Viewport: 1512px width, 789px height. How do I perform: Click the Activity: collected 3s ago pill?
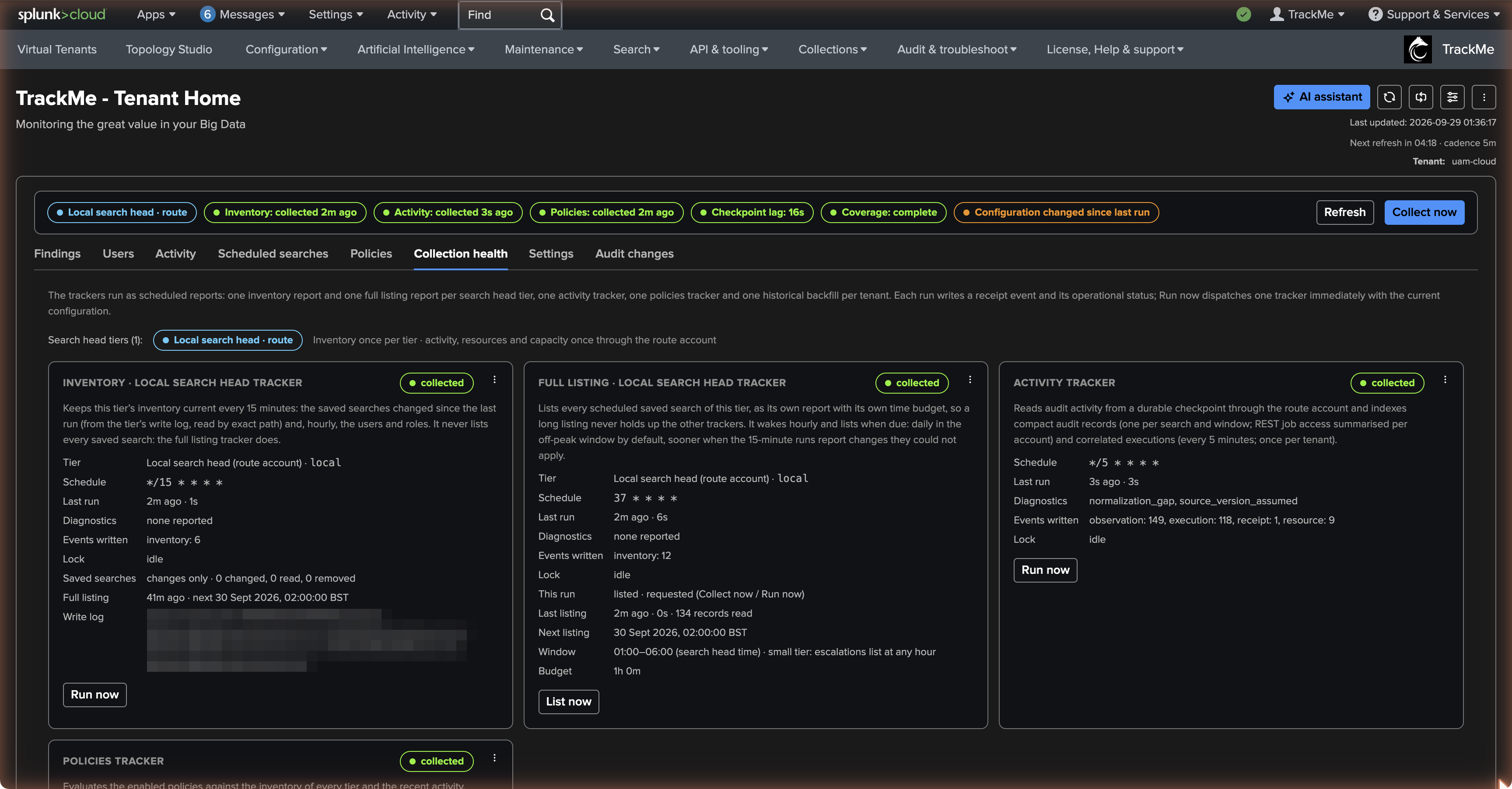(447, 213)
